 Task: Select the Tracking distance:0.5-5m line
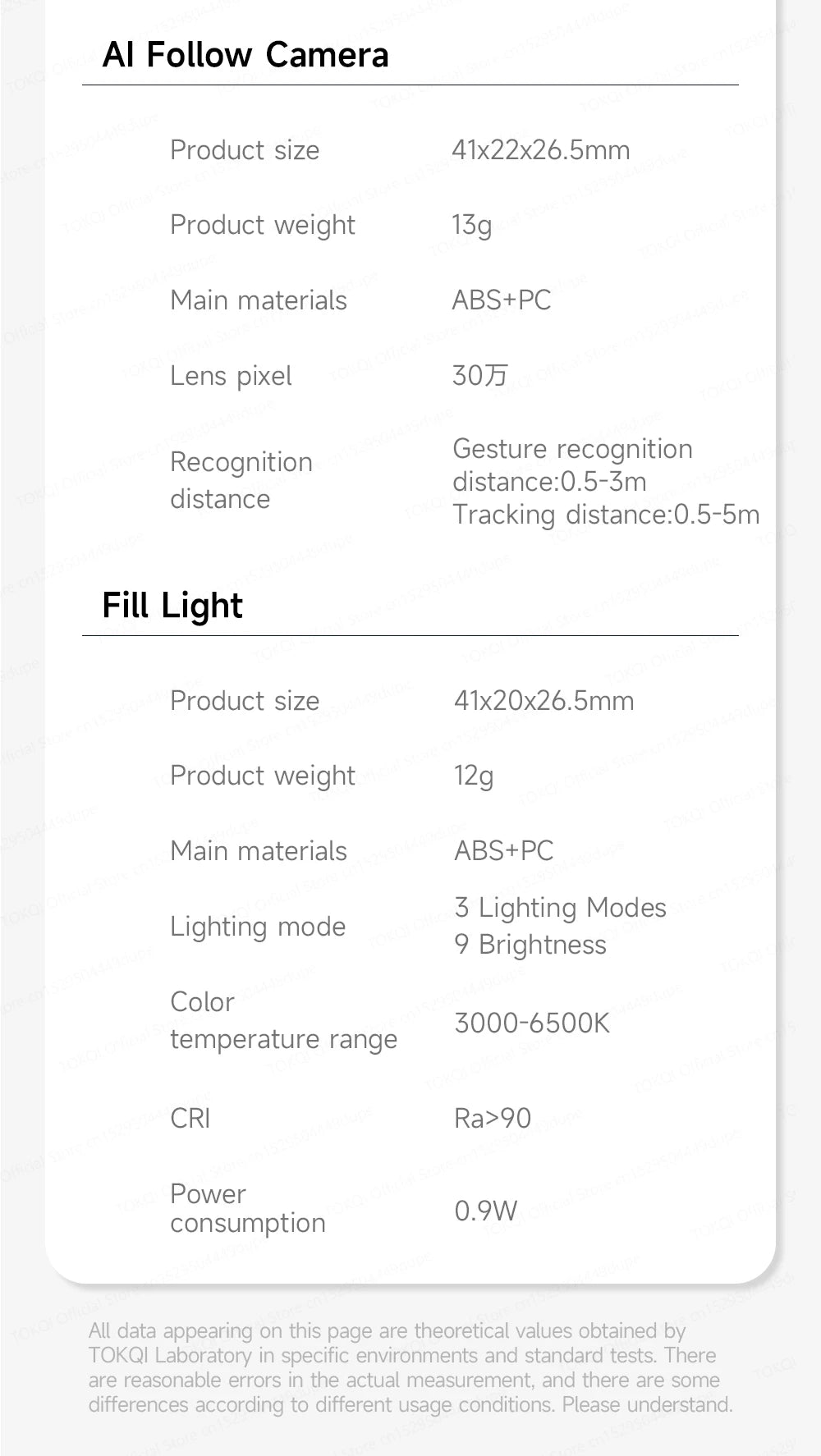[x=606, y=515]
